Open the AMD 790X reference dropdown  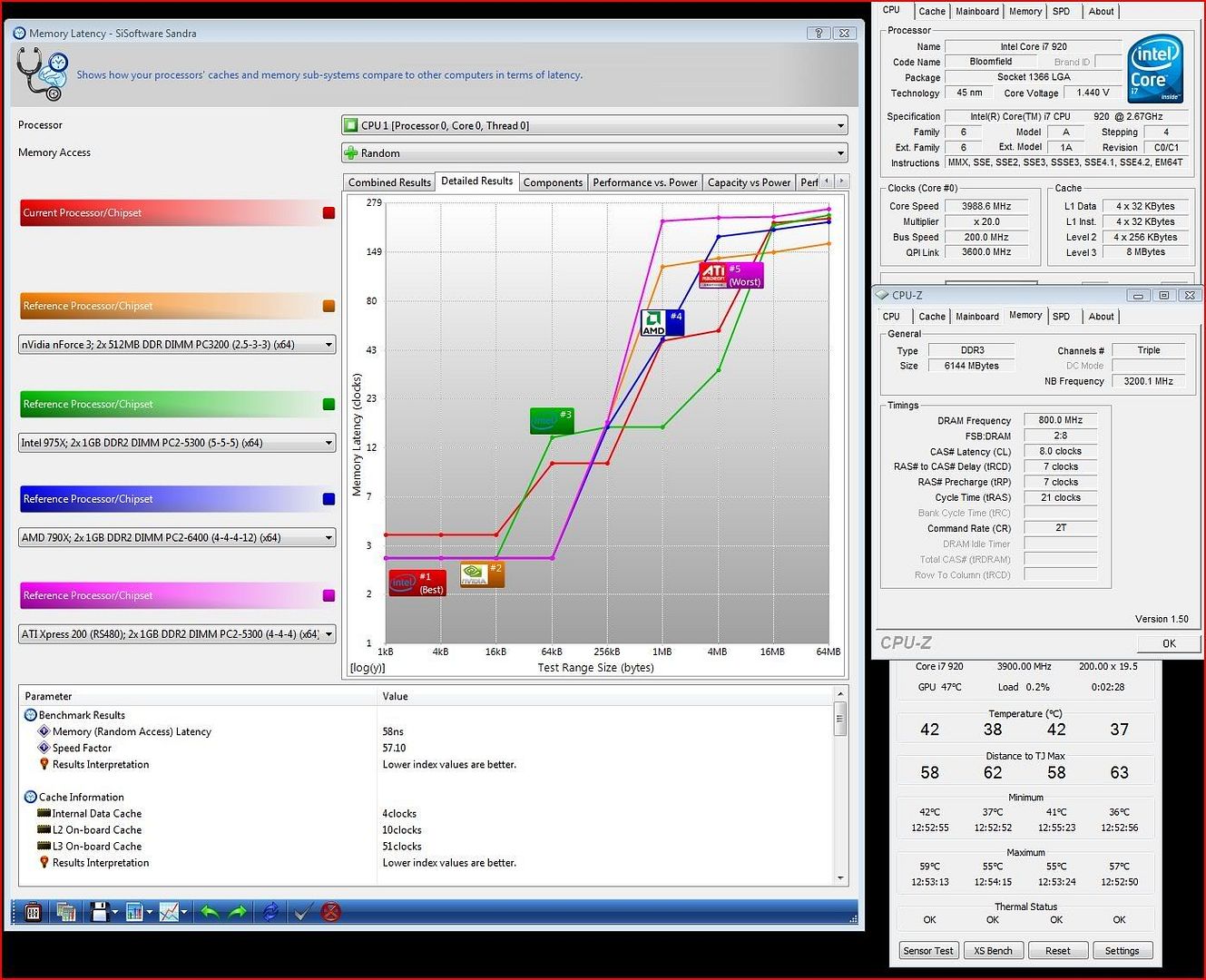point(177,537)
